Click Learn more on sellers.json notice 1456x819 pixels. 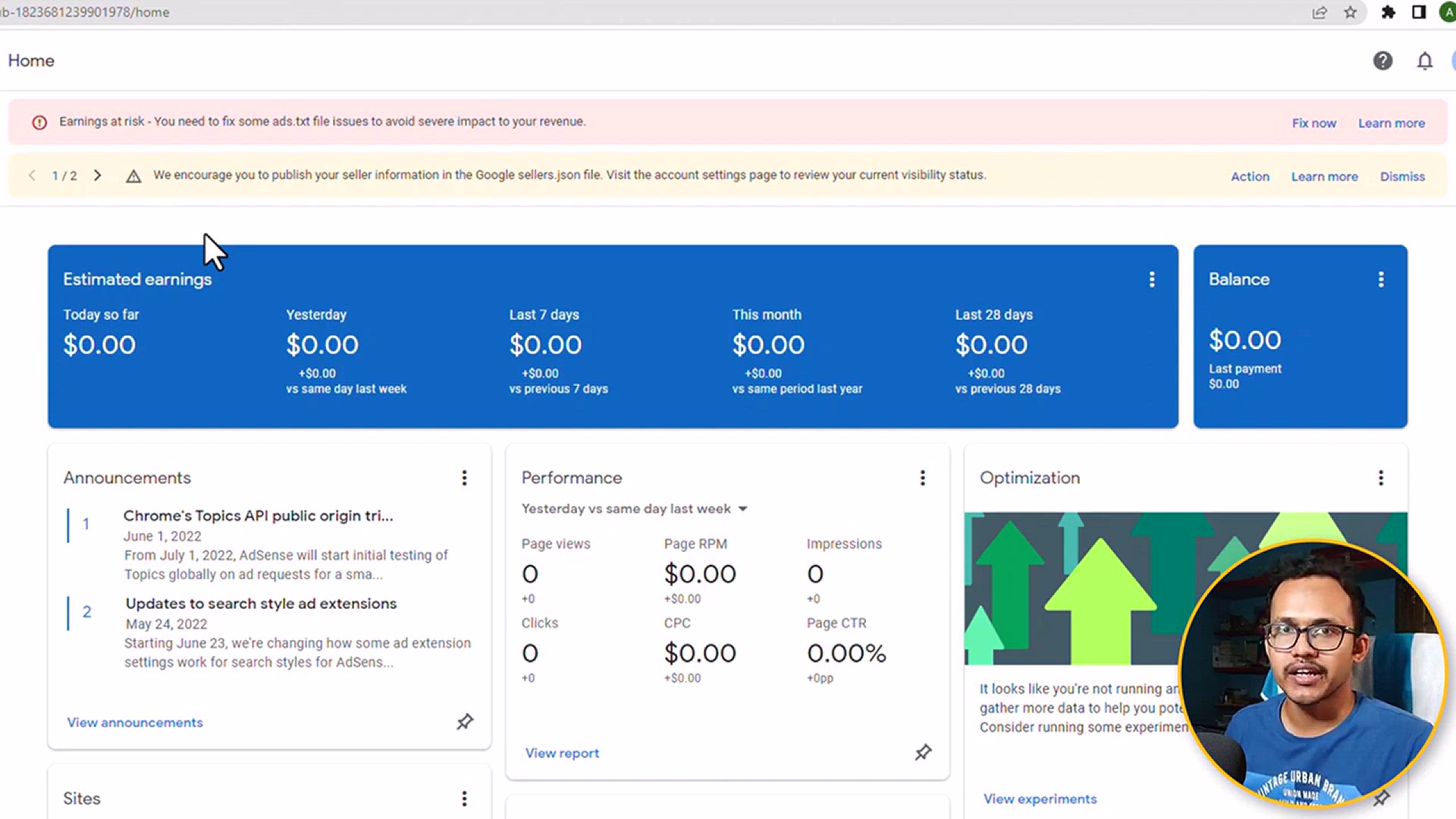tap(1324, 177)
